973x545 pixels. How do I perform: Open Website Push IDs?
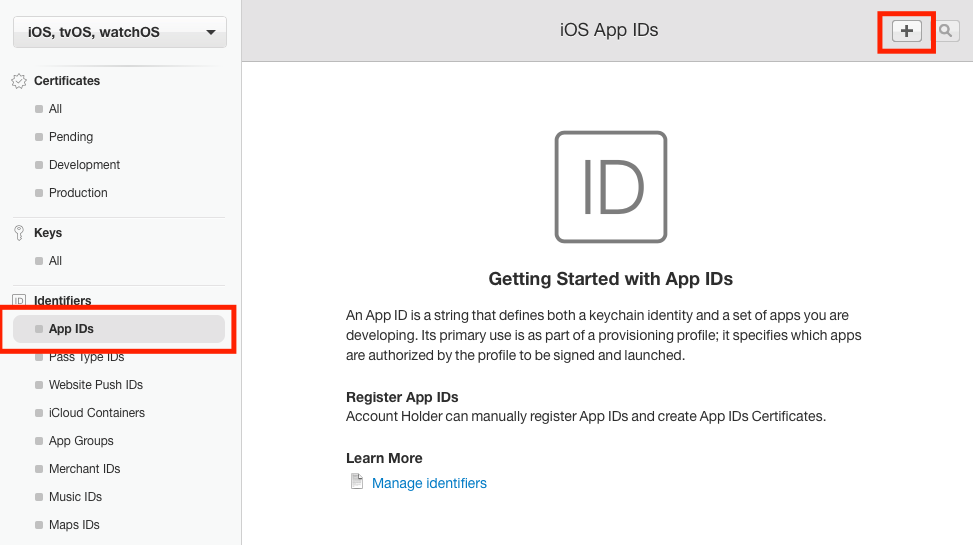pyautogui.click(x=96, y=385)
